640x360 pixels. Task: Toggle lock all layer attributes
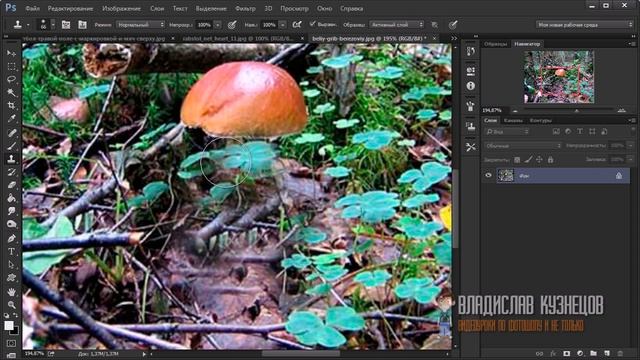pos(550,160)
